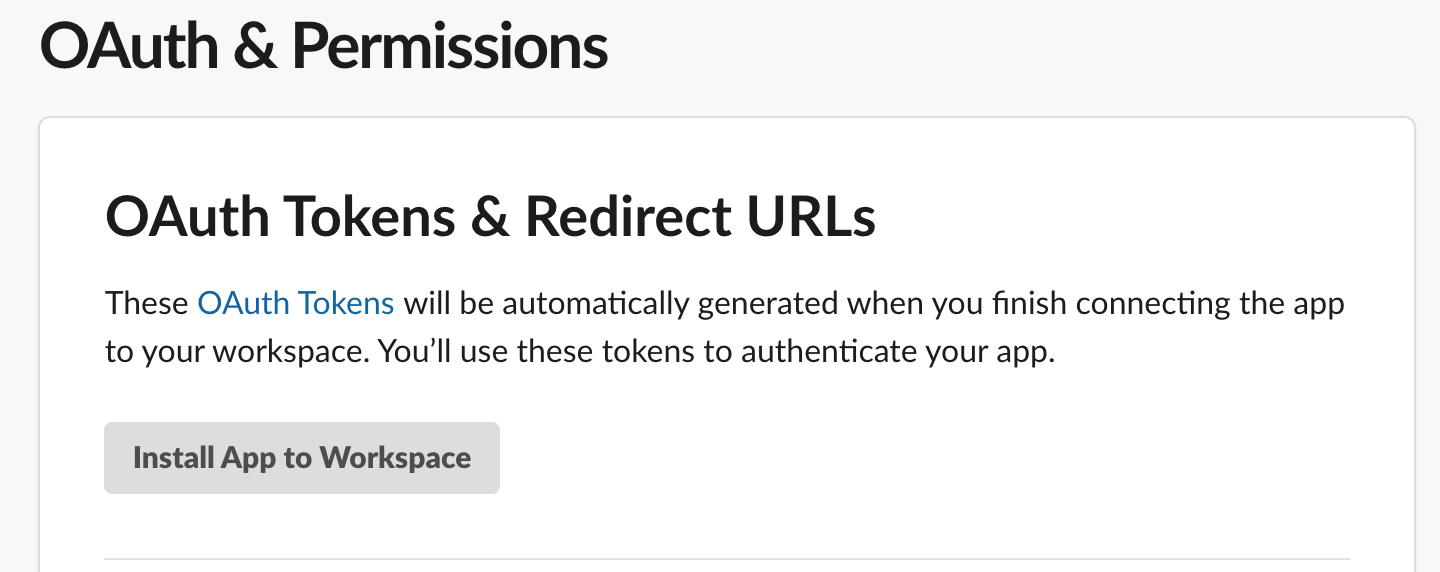This screenshot has height=572, width=1440.
Task: Click the horizontal divider below the install button
Action: coord(727,558)
